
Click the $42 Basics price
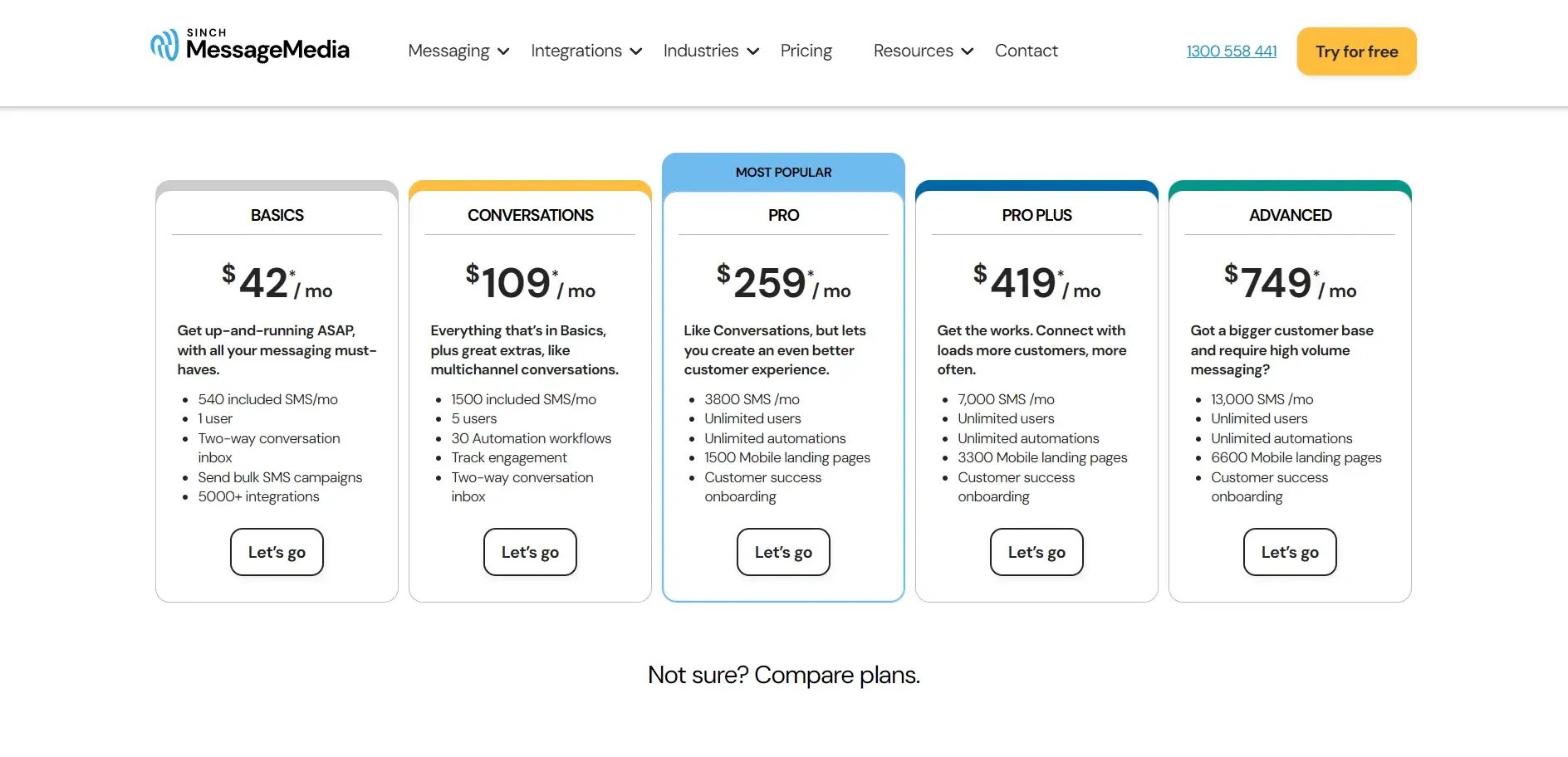[273, 282]
